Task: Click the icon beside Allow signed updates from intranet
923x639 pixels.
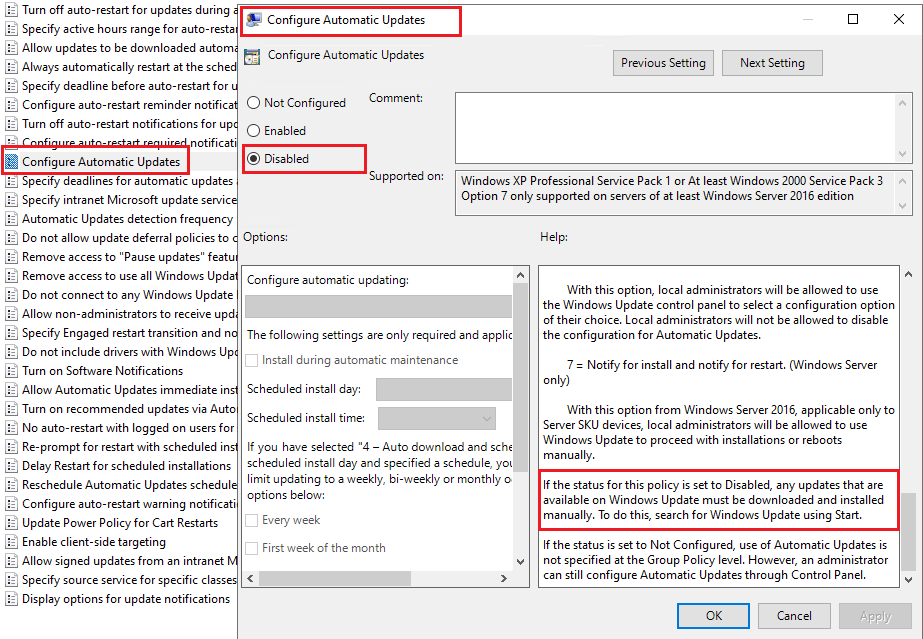Action: pyautogui.click(x=11, y=561)
